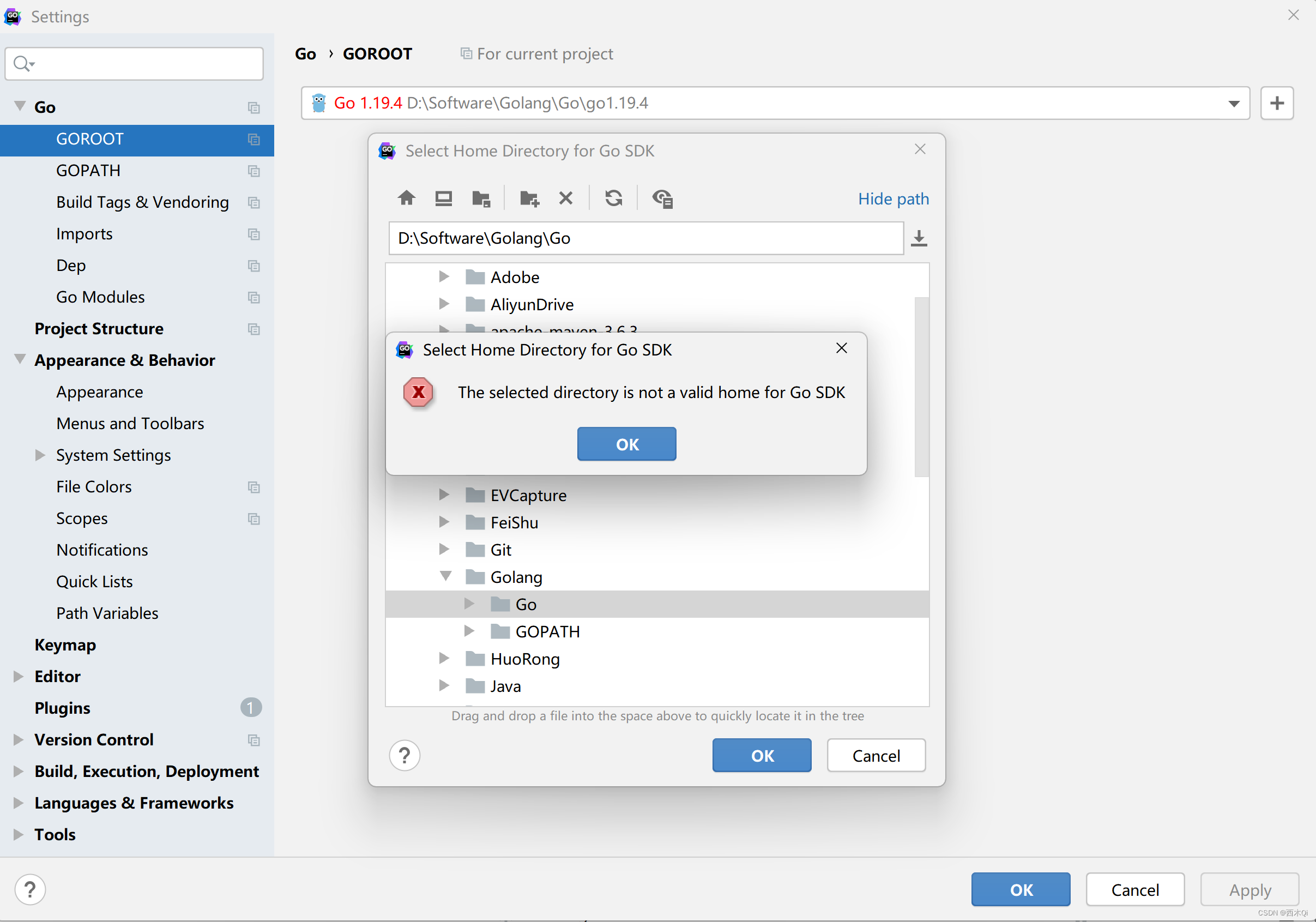
Task: Click the Refresh toolbar icon
Action: click(613, 198)
